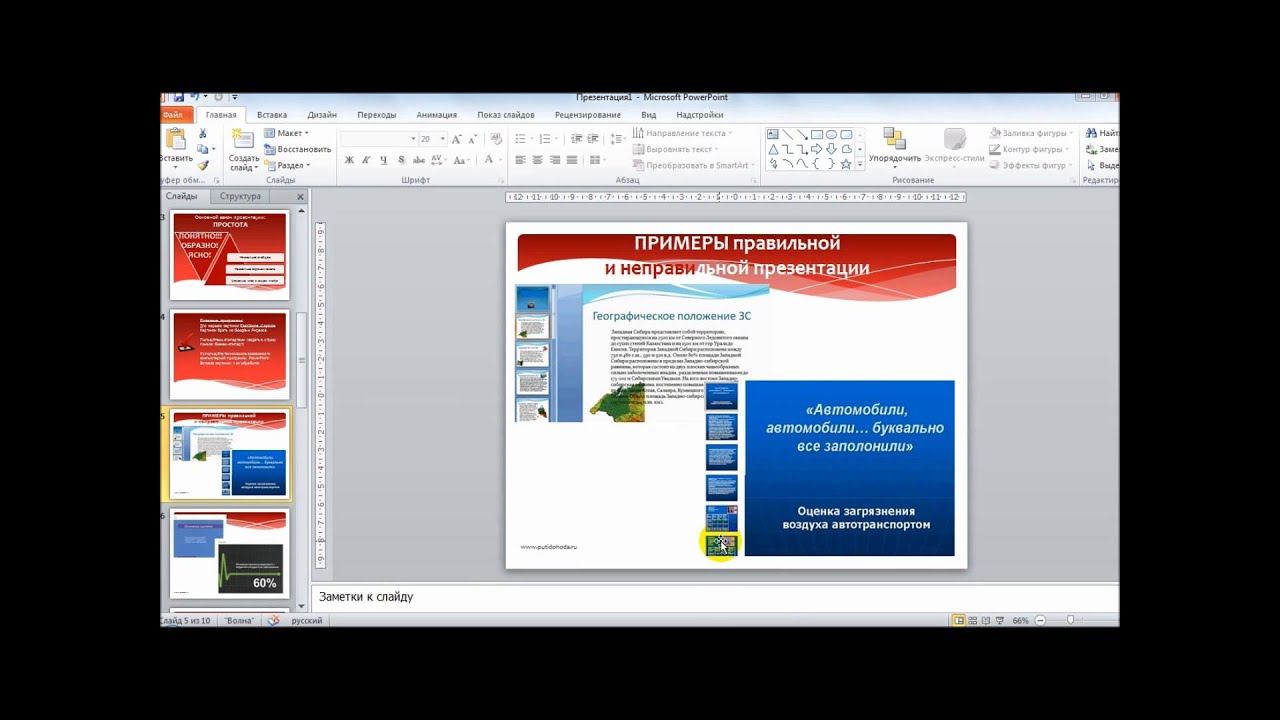
Task: Click the Format Painter brush icon
Action: click(203, 166)
